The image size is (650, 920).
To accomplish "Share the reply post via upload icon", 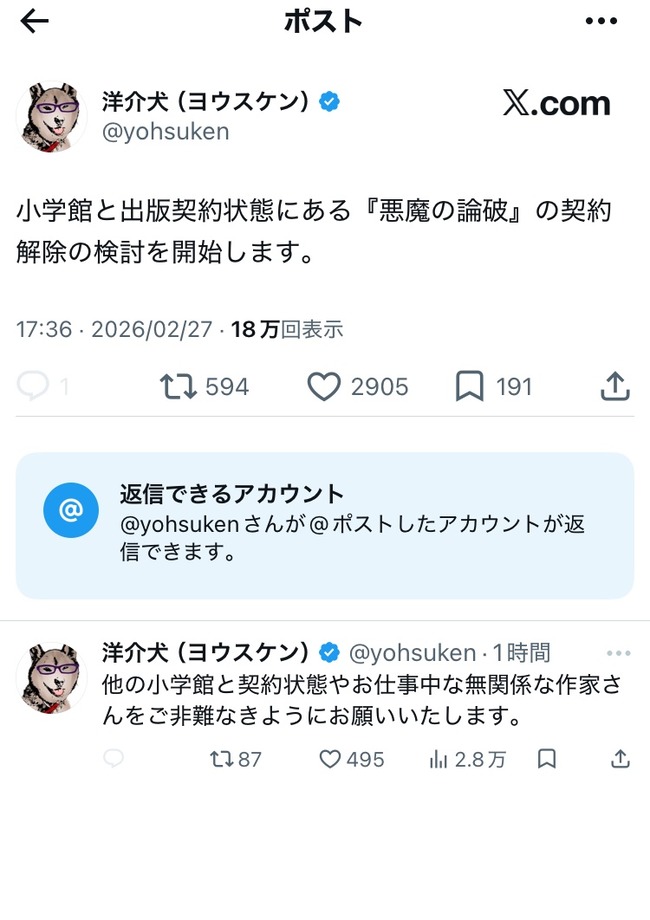I will (620, 759).
